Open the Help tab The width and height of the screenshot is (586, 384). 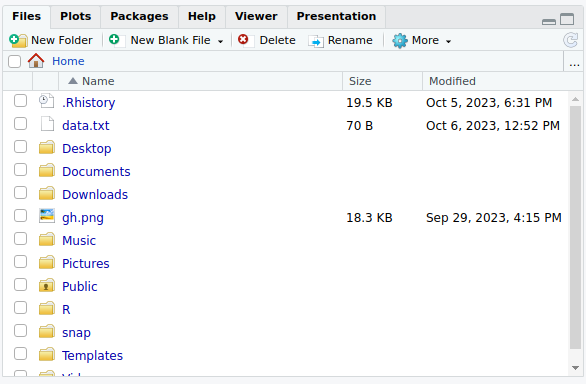(x=202, y=16)
